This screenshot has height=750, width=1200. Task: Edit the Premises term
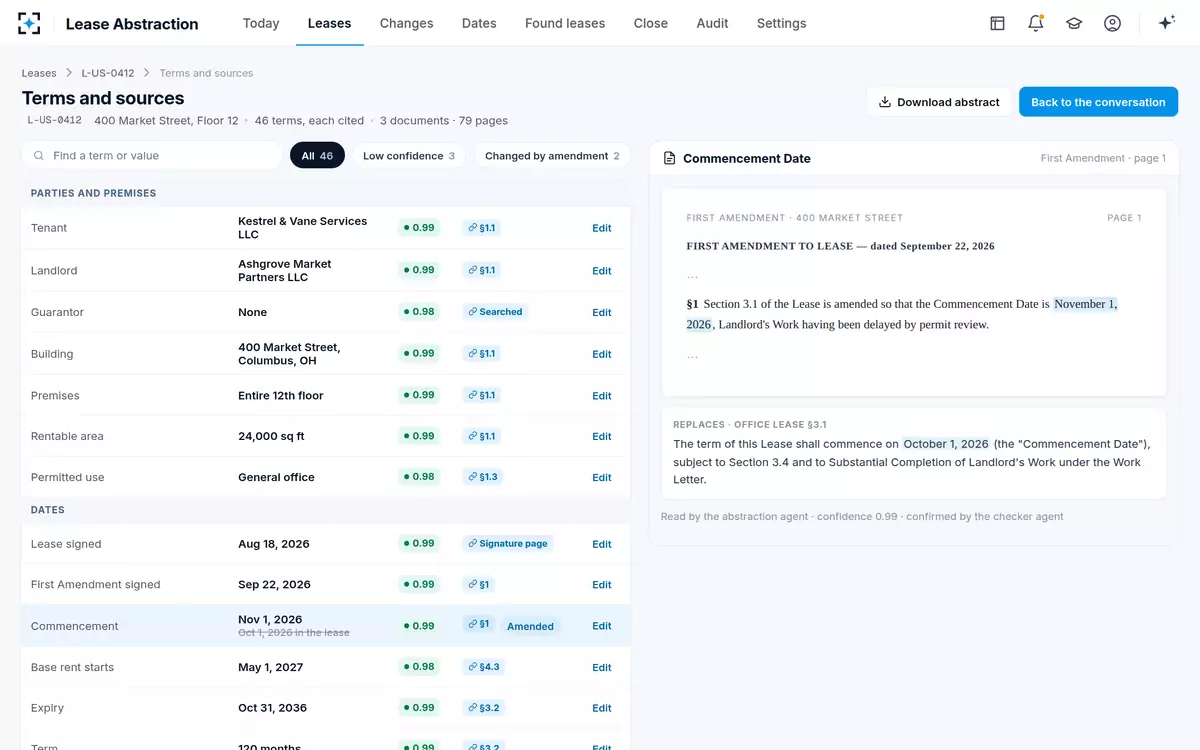pos(601,396)
